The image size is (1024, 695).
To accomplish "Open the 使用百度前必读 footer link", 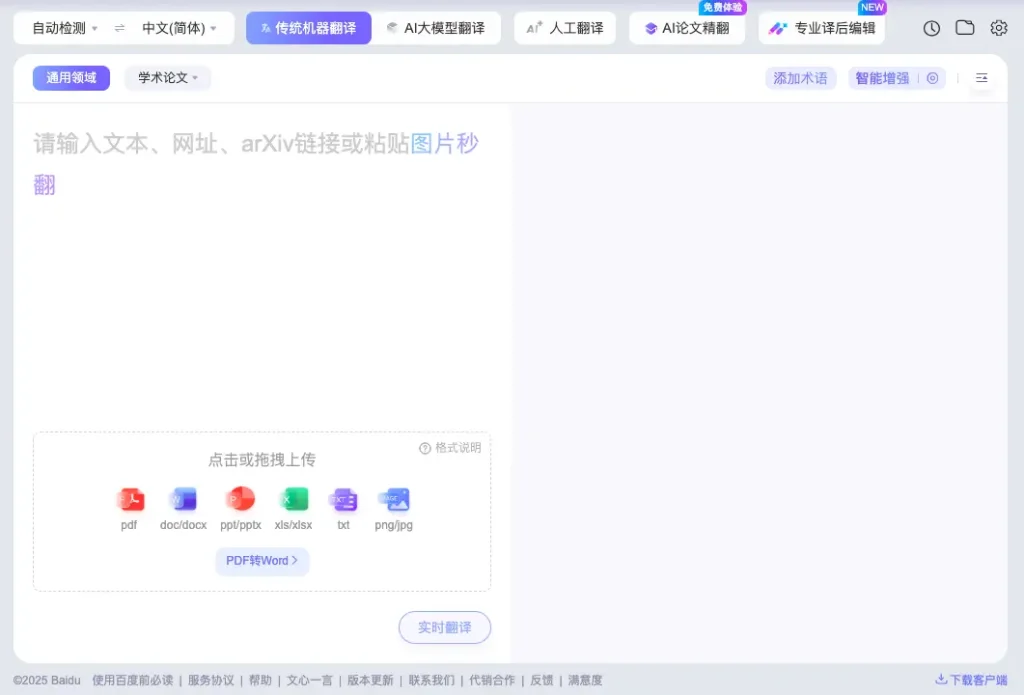I will point(133,680).
